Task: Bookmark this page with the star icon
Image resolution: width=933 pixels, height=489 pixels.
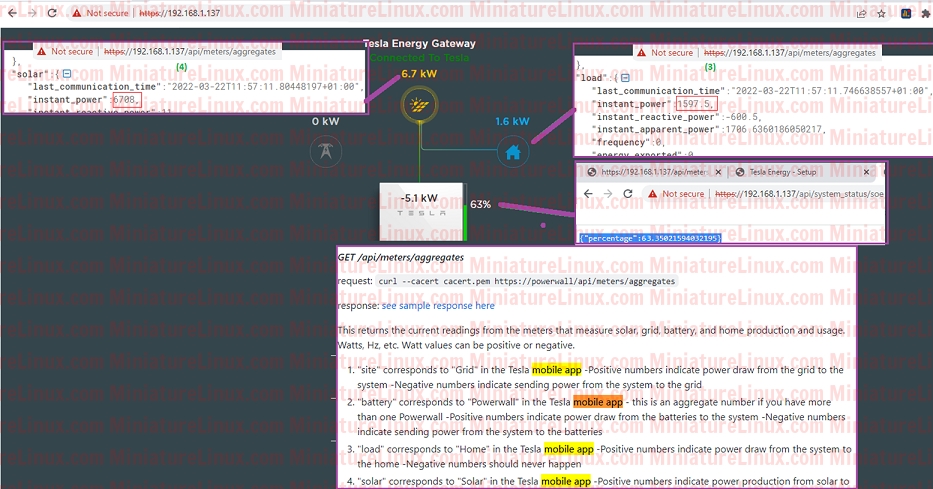Action: 881,13
